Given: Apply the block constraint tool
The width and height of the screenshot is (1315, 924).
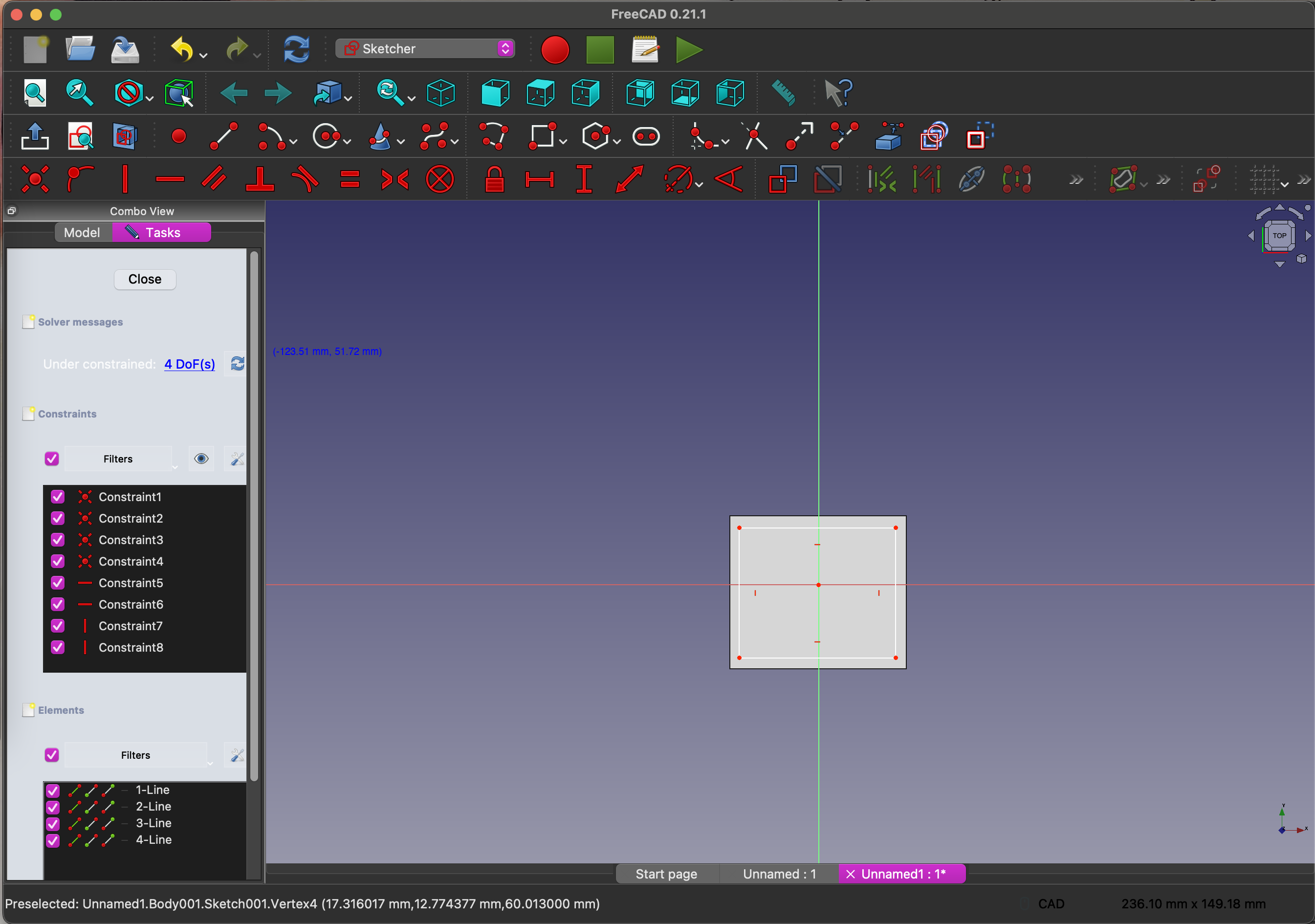Looking at the screenshot, I should 440,179.
